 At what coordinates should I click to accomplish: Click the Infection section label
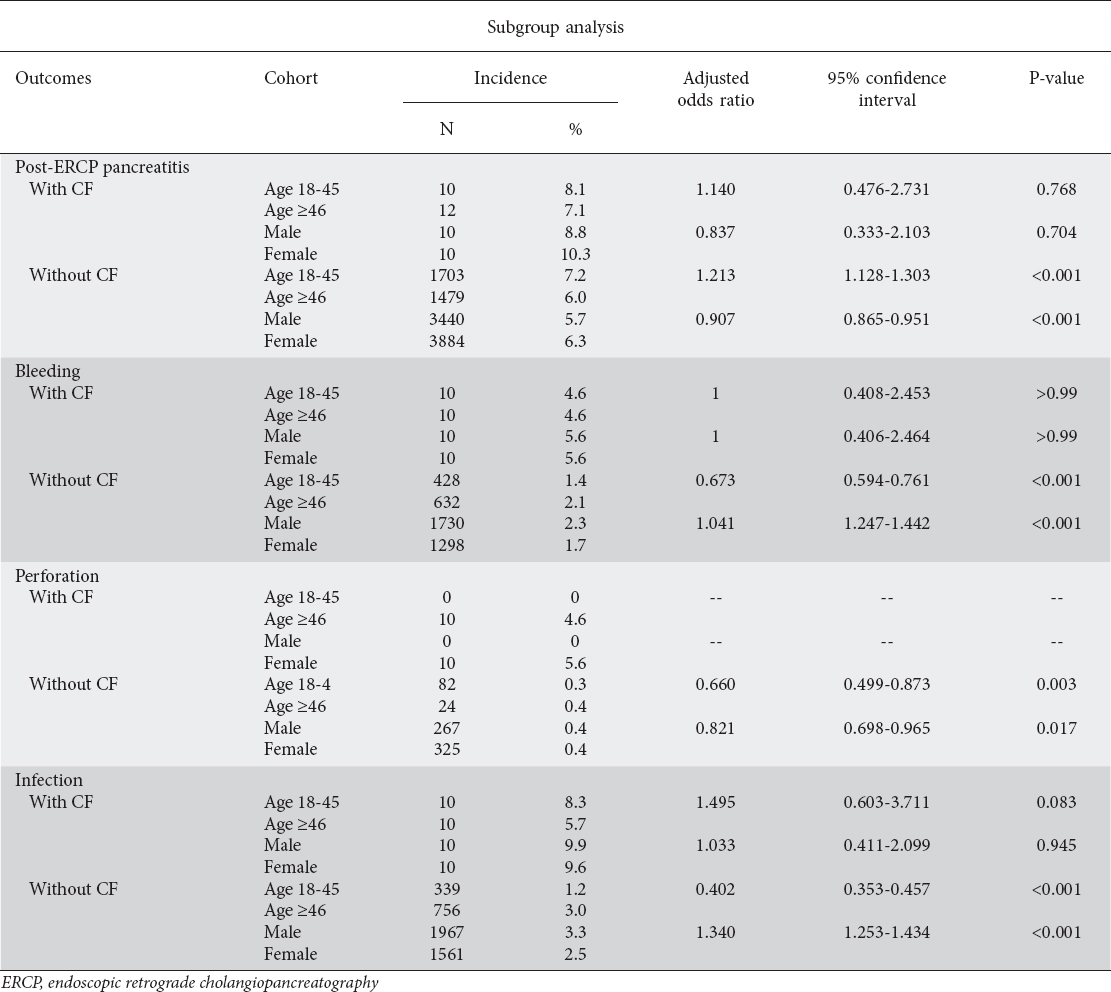pyautogui.click(x=49, y=779)
